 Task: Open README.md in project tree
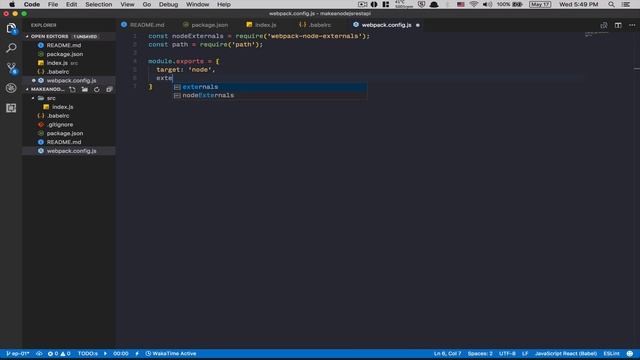click(x=69, y=142)
